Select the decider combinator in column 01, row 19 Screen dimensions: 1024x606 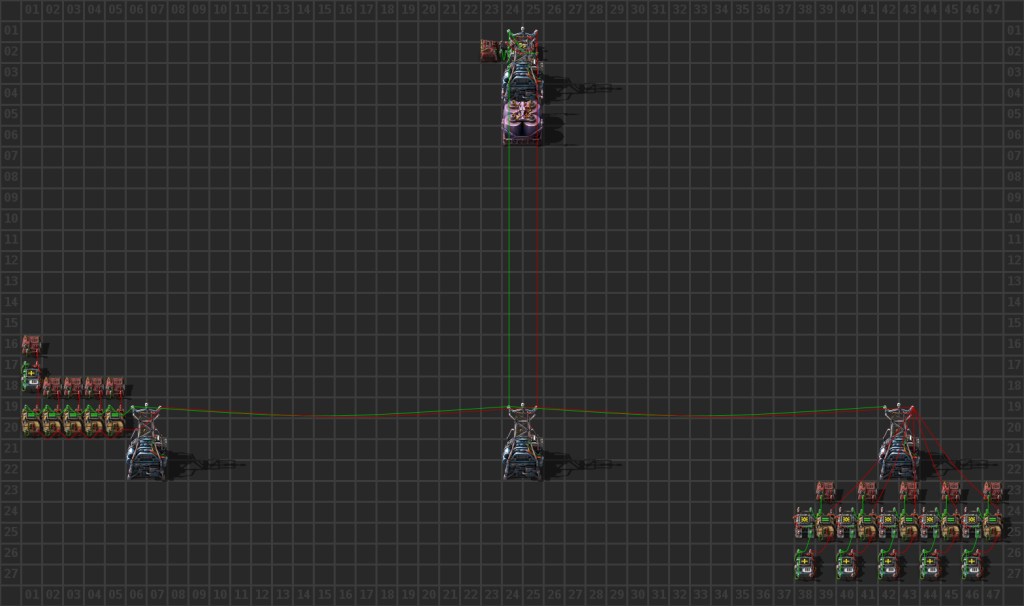[x=31, y=421]
